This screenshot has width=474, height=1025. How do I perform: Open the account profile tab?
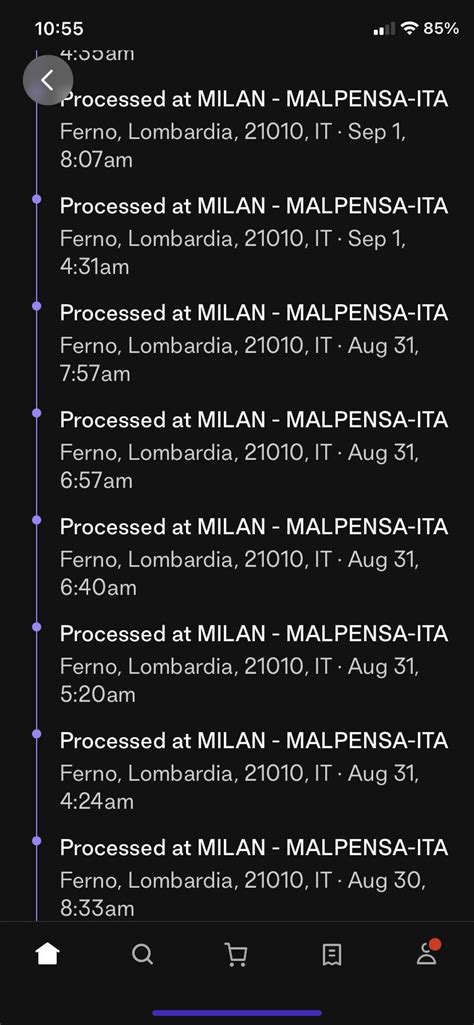(x=428, y=952)
